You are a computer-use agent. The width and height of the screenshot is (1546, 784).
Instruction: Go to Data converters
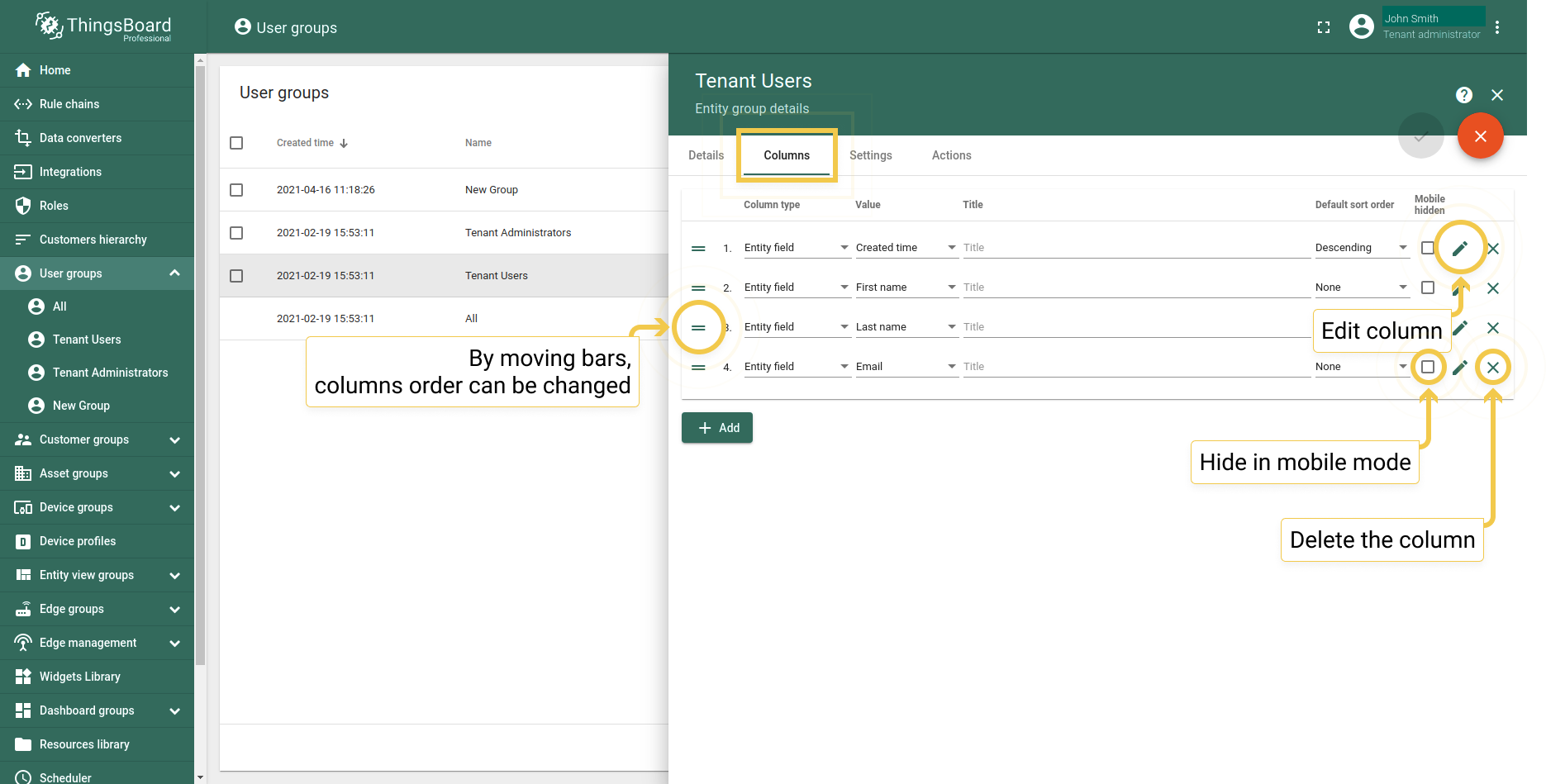pyautogui.click(x=97, y=138)
